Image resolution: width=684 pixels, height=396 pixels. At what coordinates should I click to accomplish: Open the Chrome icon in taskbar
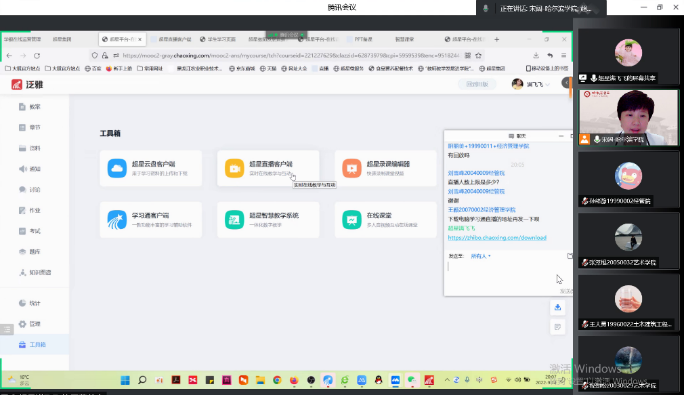pyautogui.click(x=277, y=380)
